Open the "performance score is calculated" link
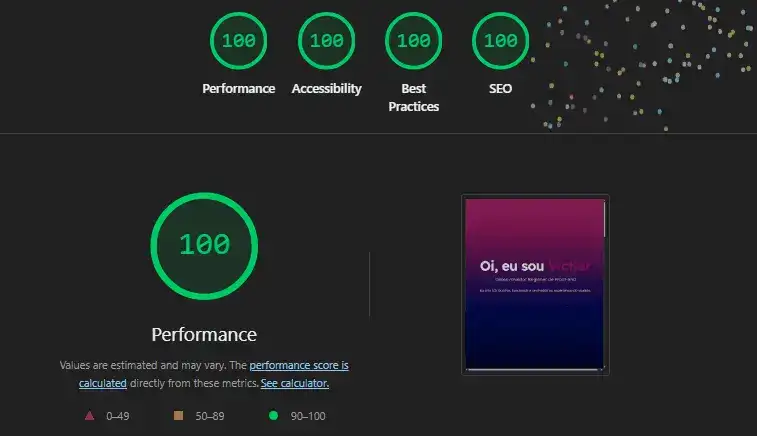This screenshot has height=436, width=757. [x=299, y=366]
